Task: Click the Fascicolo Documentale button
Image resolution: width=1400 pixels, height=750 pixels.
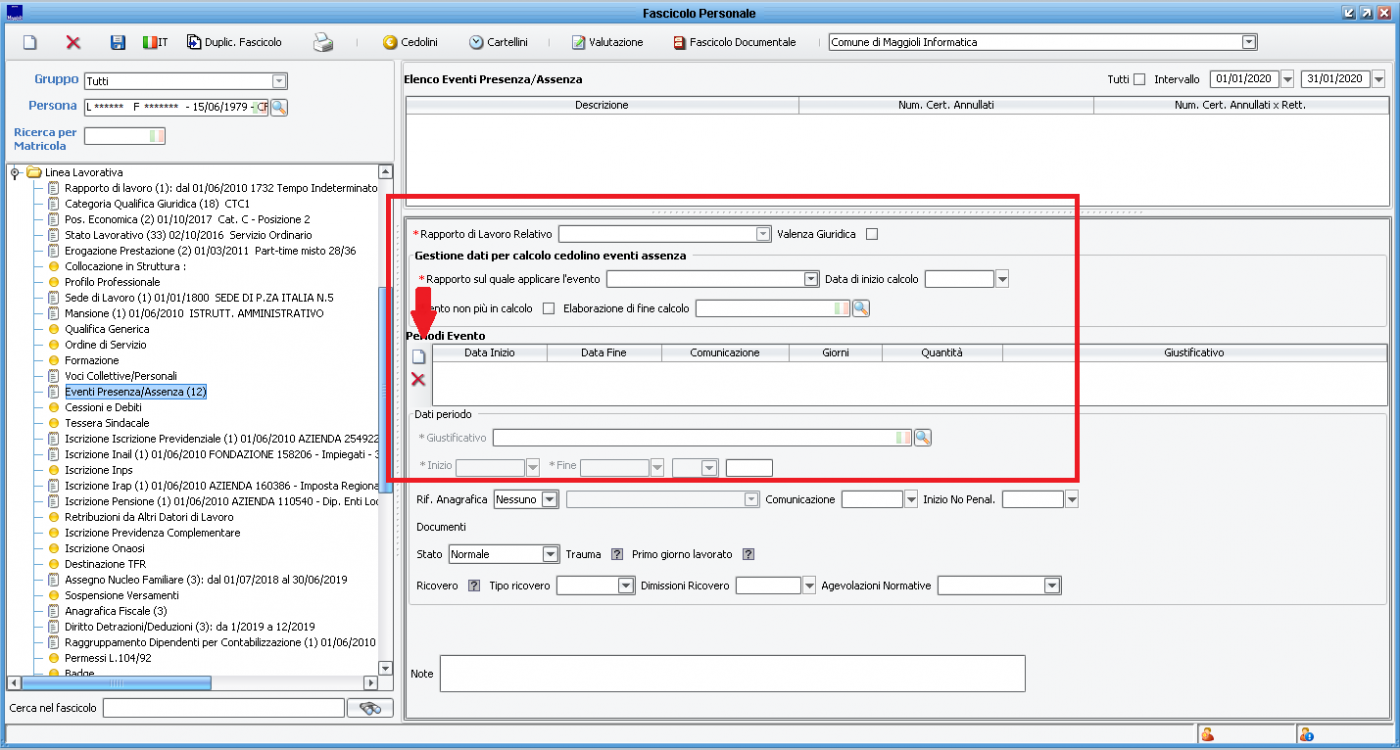Action: [x=734, y=43]
